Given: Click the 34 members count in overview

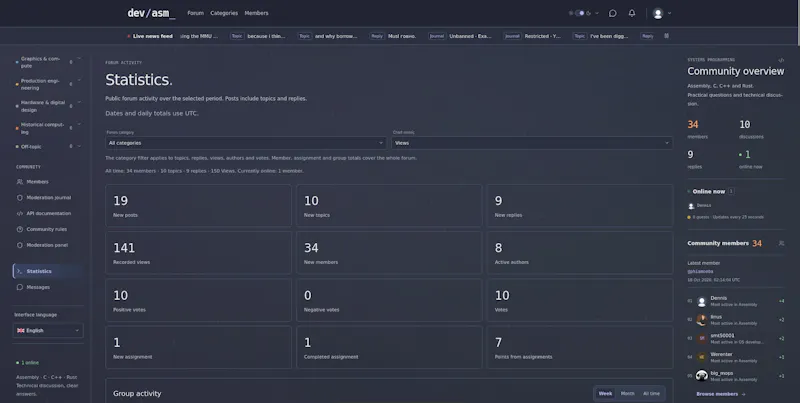Looking at the screenshot, I should 693,124.
